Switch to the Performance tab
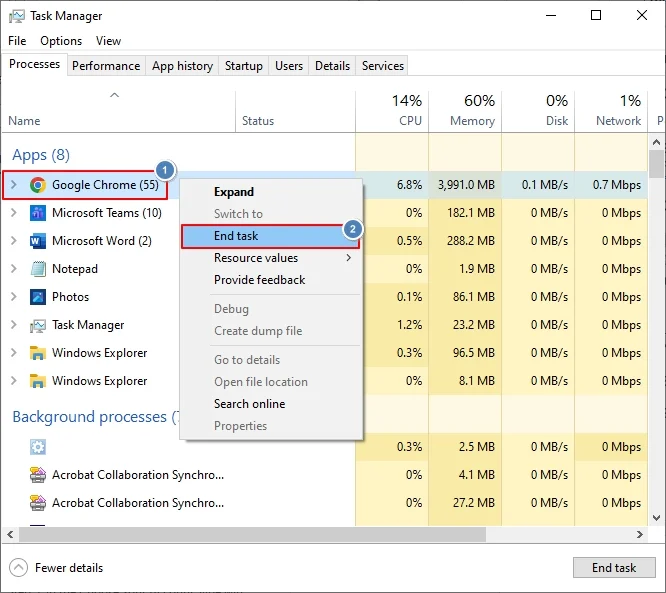The image size is (666, 593). click(x=106, y=66)
